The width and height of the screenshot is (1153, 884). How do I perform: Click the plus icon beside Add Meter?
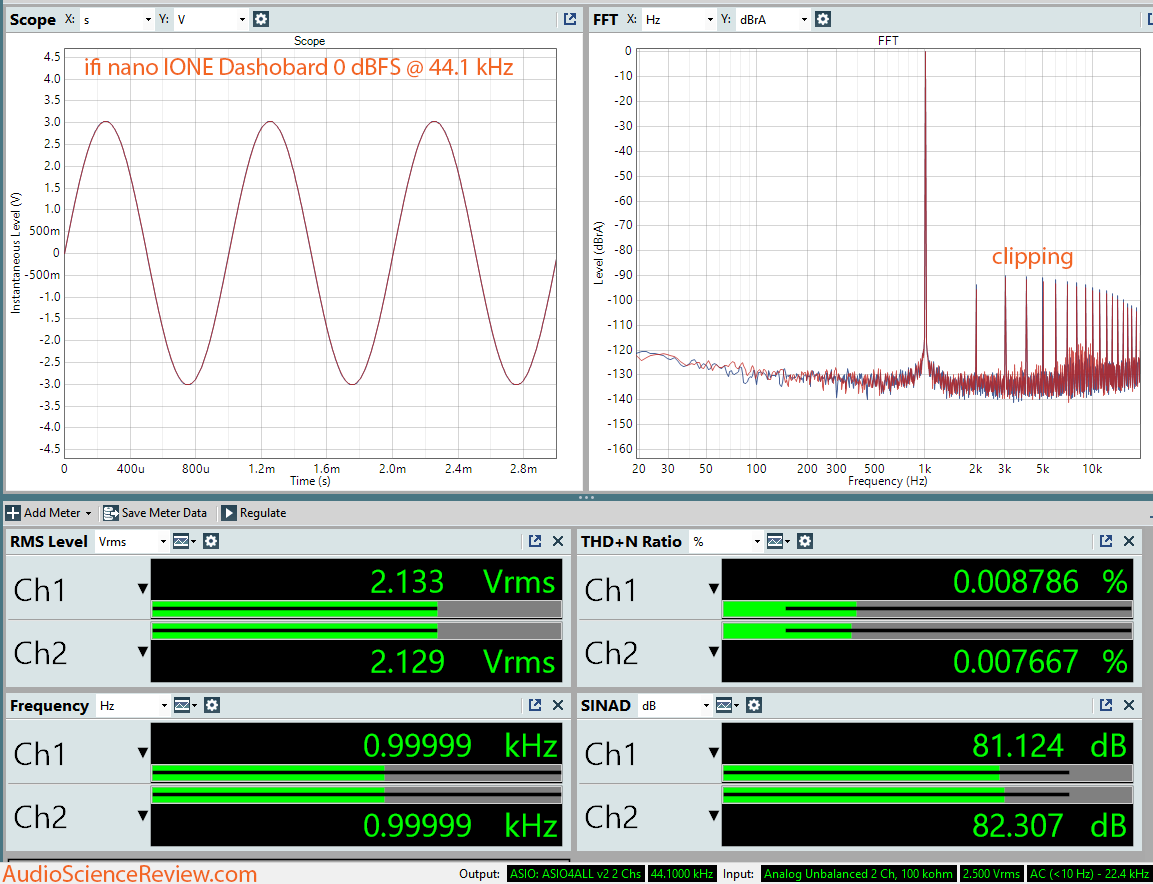pos(13,513)
